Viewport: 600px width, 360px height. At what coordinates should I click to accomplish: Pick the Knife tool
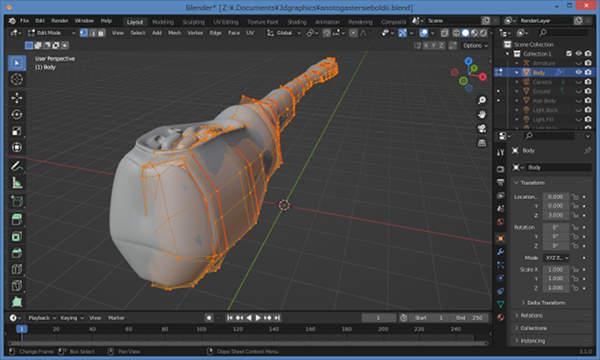[17, 285]
